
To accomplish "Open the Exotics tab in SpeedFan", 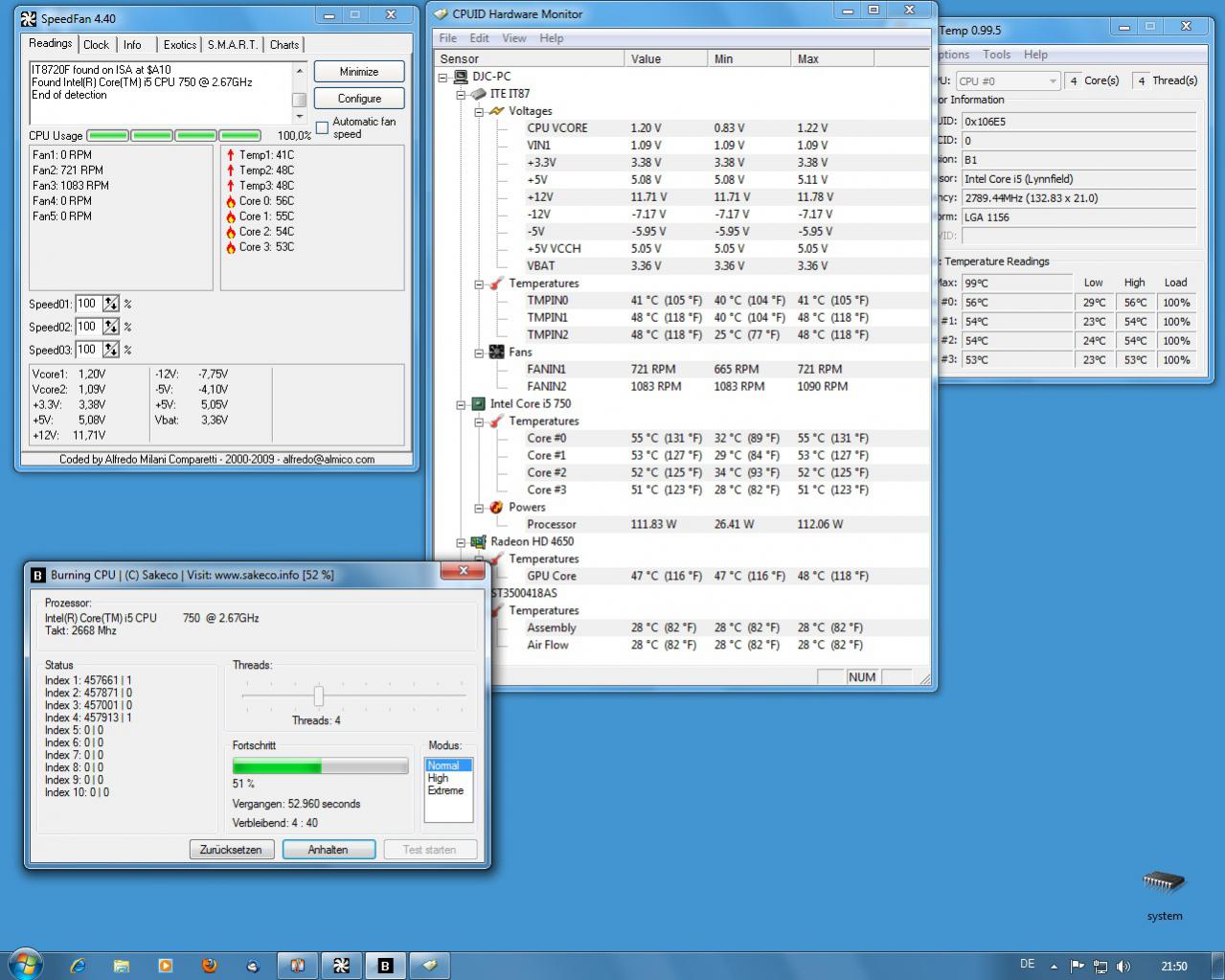I will click(179, 45).
